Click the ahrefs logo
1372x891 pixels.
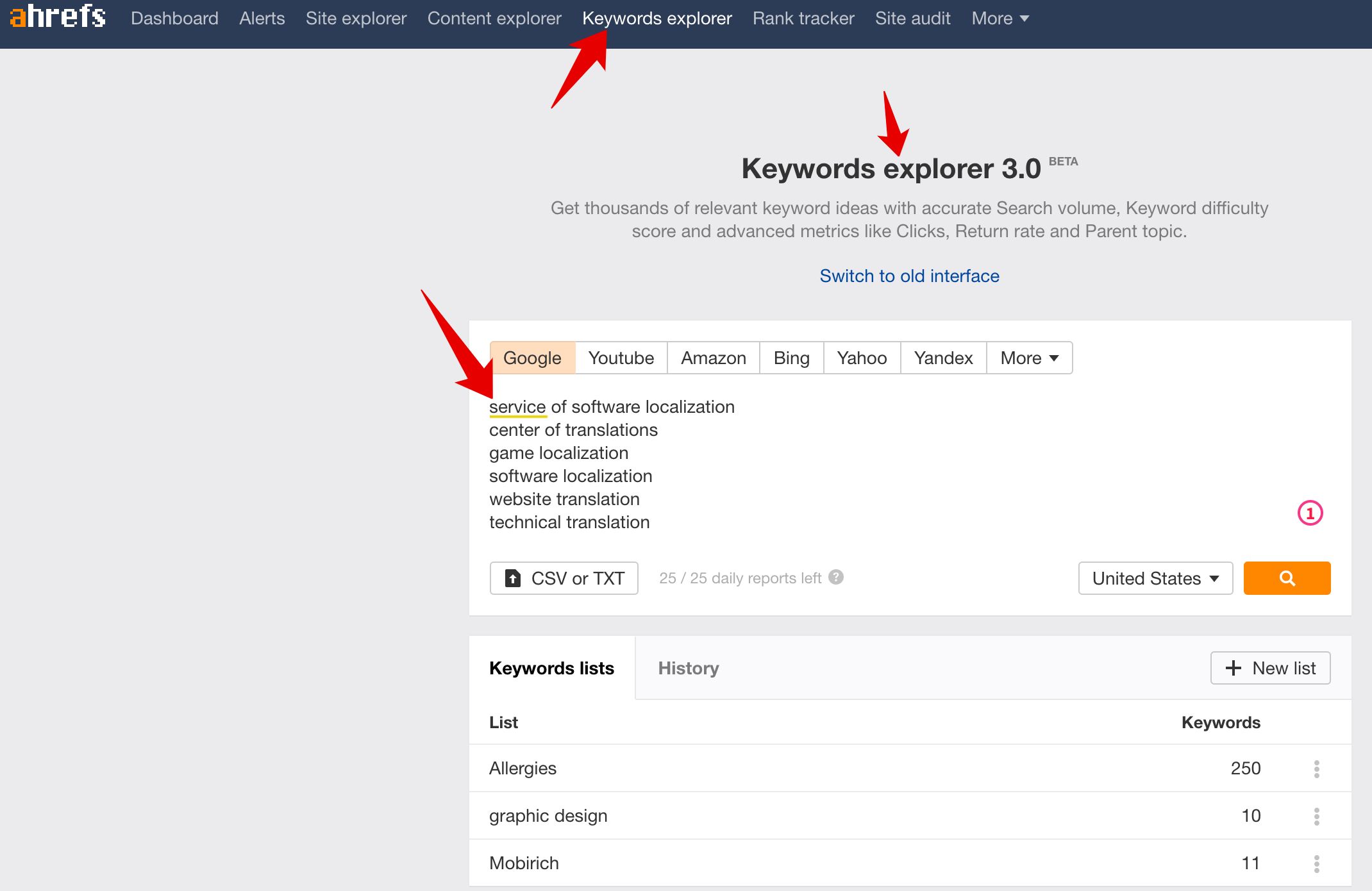click(x=58, y=17)
